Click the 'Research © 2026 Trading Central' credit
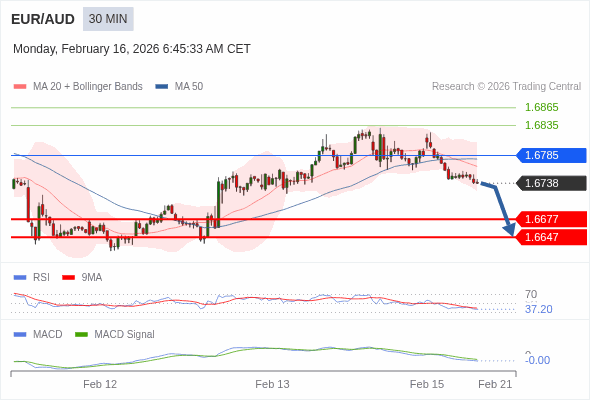590x400 pixels. (506, 87)
